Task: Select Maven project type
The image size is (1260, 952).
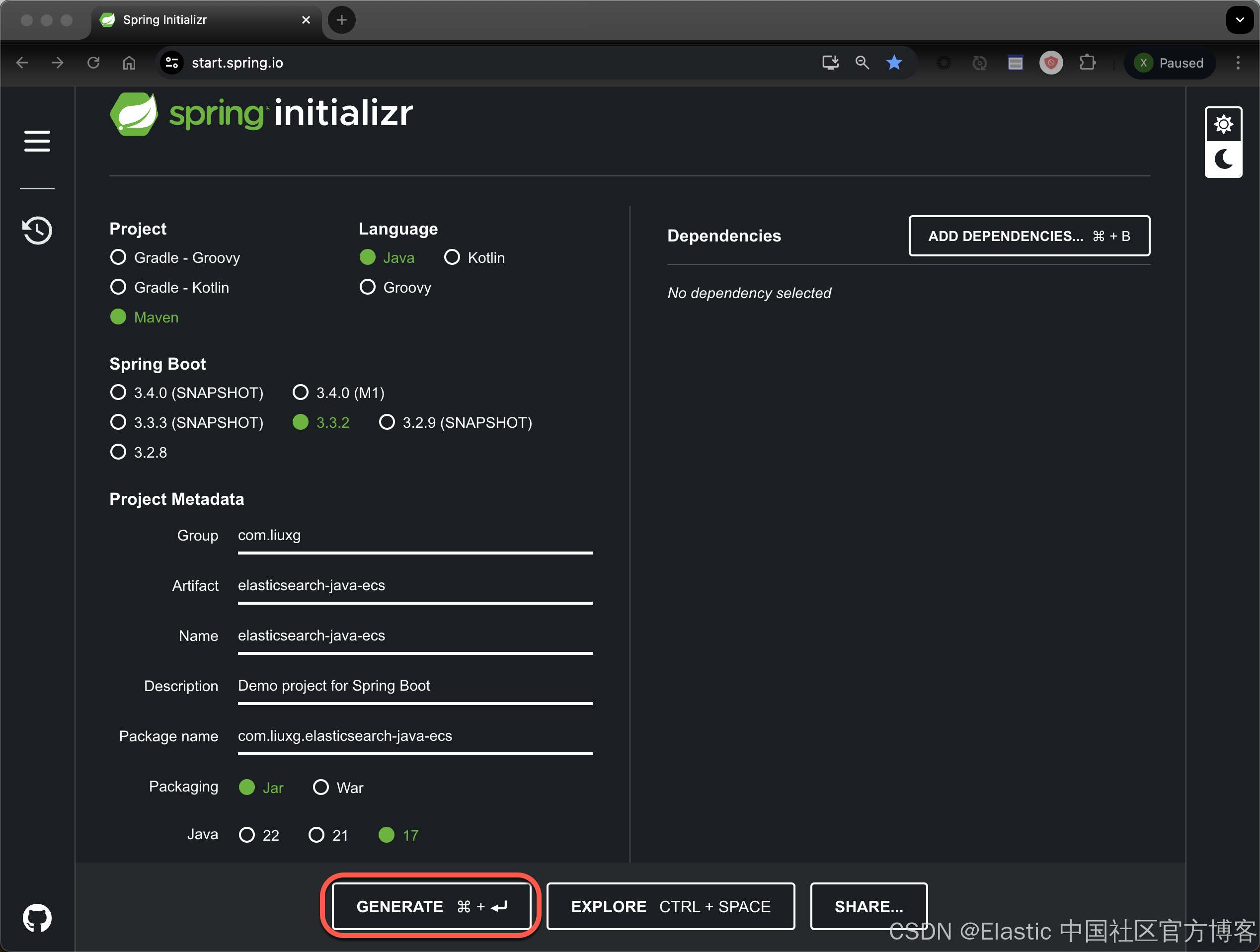Action: pyautogui.click(x=145, y=317)
